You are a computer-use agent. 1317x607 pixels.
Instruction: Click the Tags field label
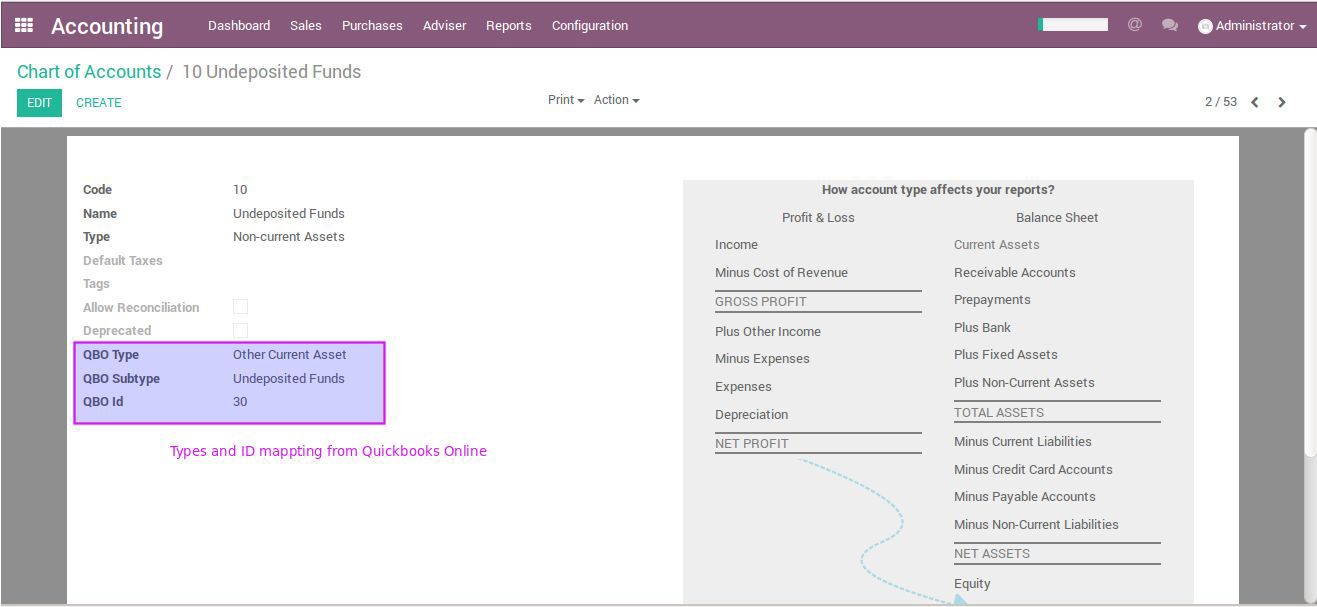96,284
